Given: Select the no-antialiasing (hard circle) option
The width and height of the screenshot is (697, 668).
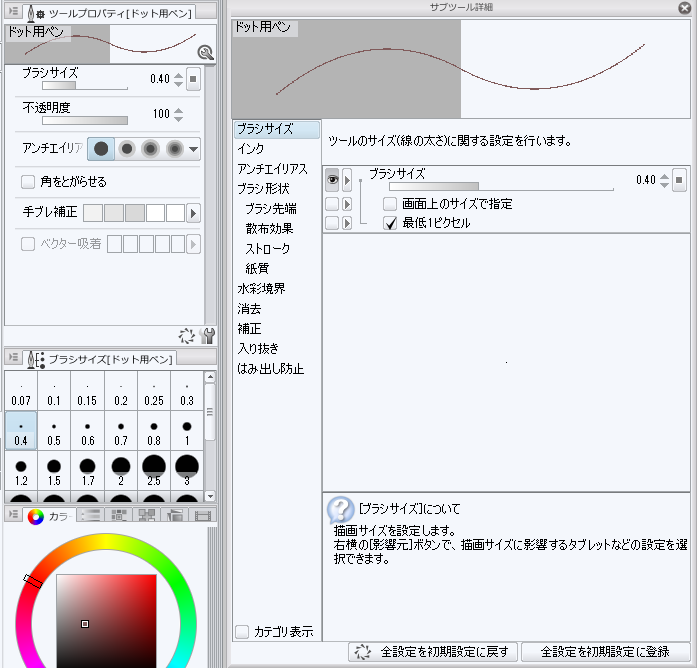Looking at the screenshot, I should click(101, 149).
